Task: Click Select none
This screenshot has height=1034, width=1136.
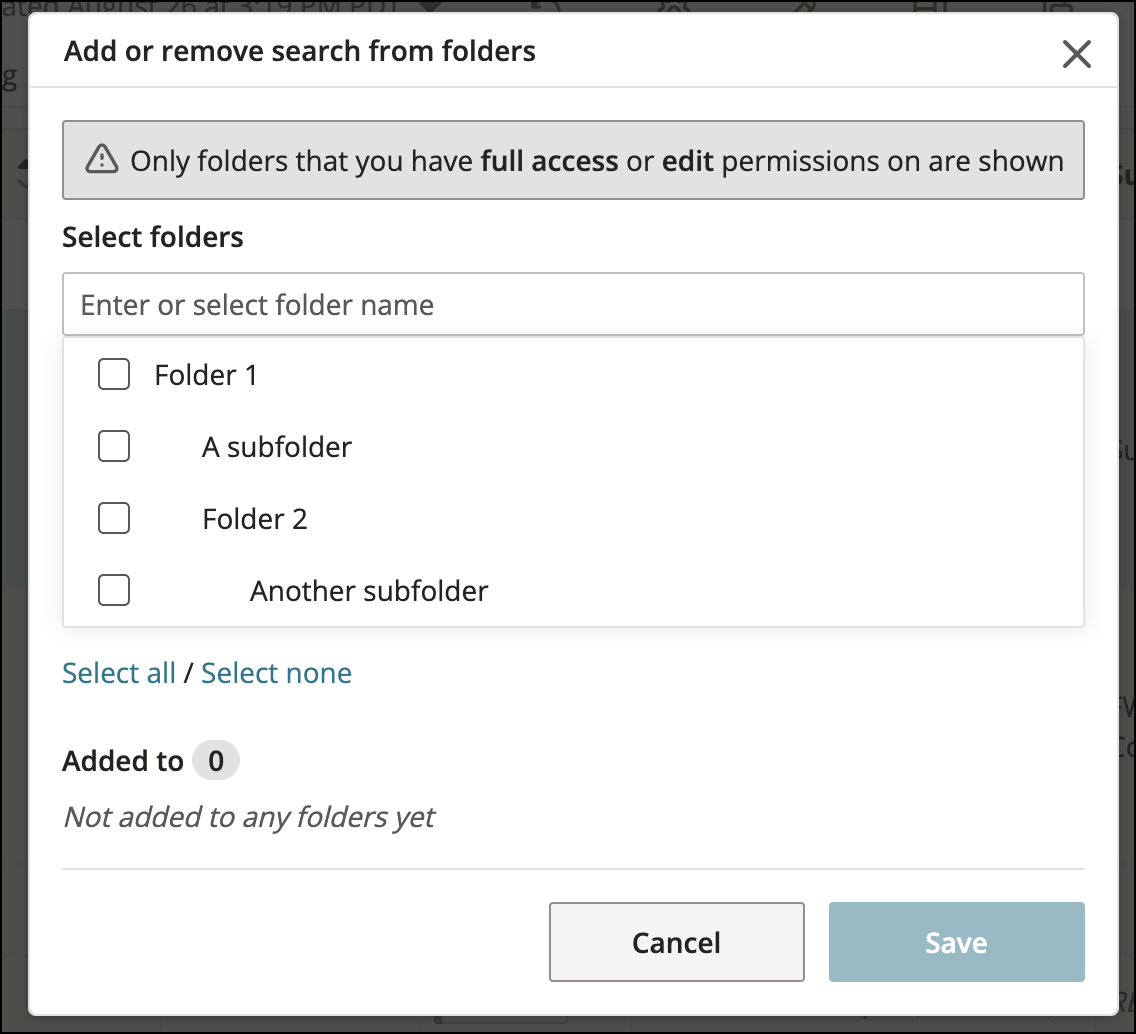Action: [x=276, y=673]
